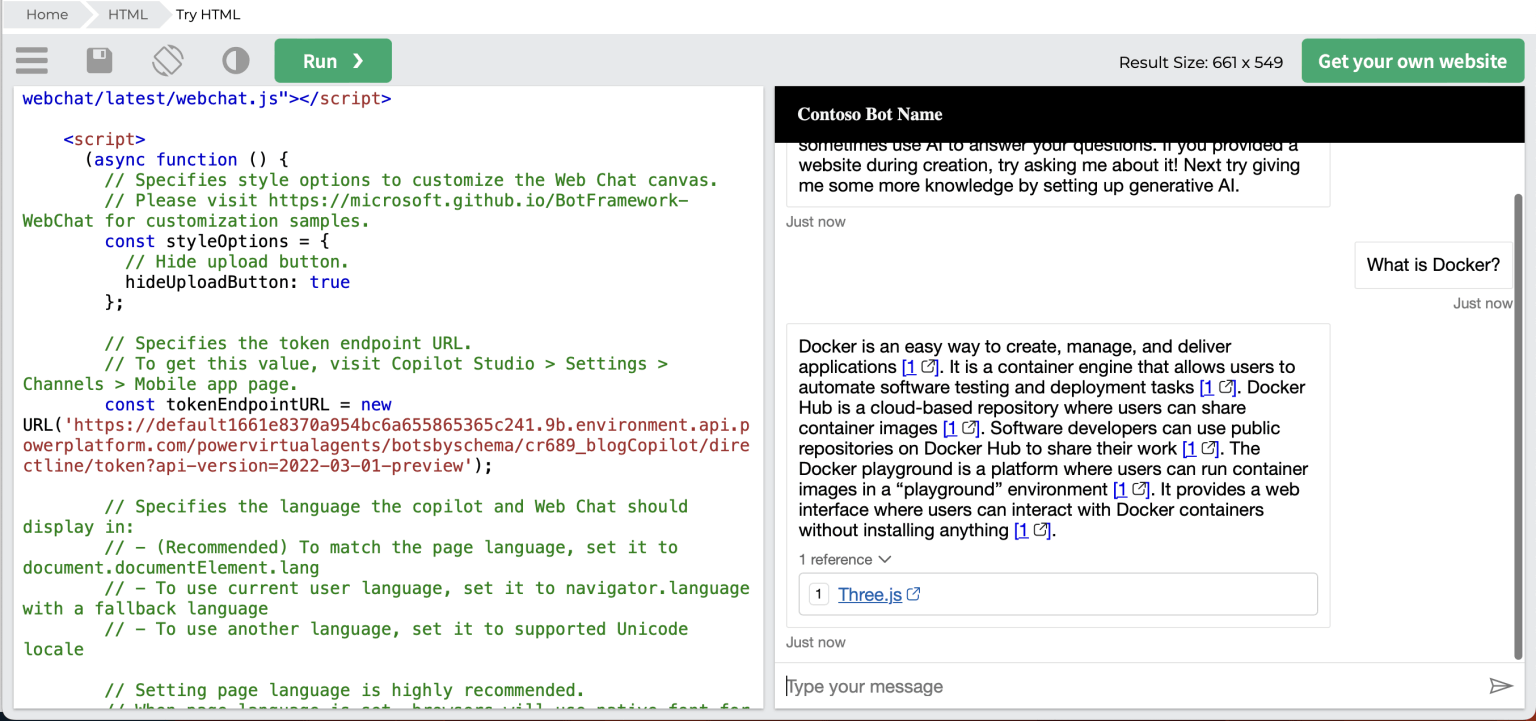The width and height of the screenshot is (1536, 721).
Task: Select the Try HTML breadcrumb
Action: click(208, 14)
